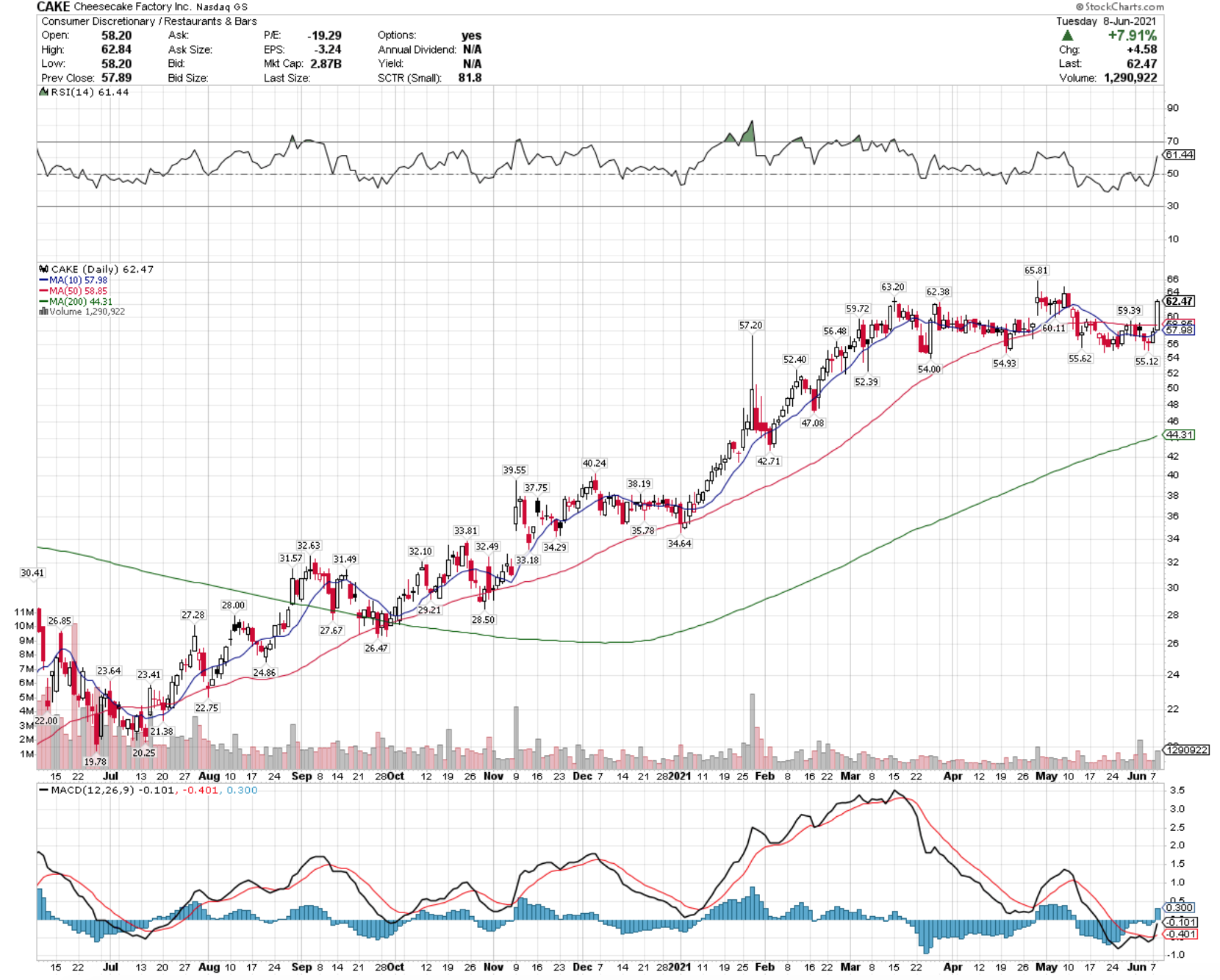The image size is (1220, 980).
Task: Click the RSI current value tag 61.44
Action: (1179, 155)
